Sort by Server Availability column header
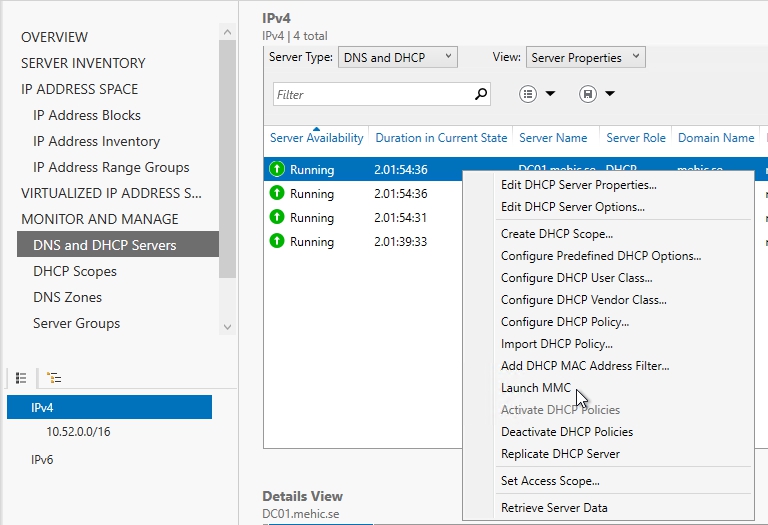The width and height of the screenshot is (768, 525). (316, 138)
